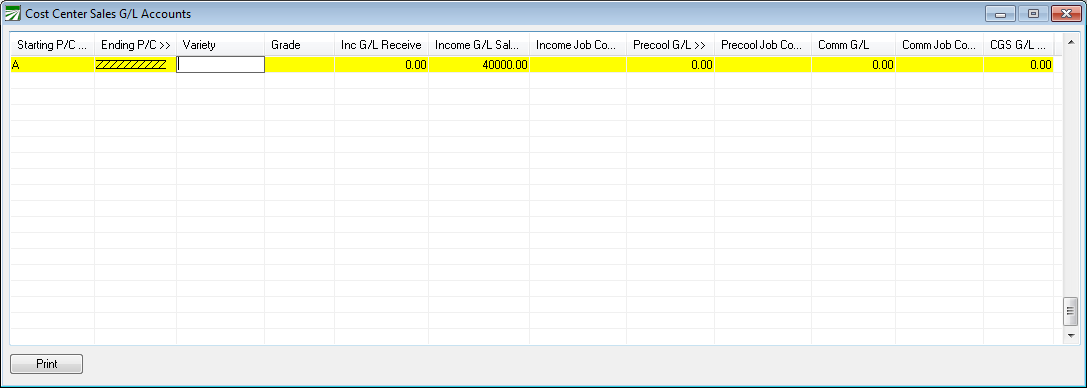Close the Cost Center Sales G/L Accounts window
Viewport: 1087px width, 388px height.
[1066, 14]
